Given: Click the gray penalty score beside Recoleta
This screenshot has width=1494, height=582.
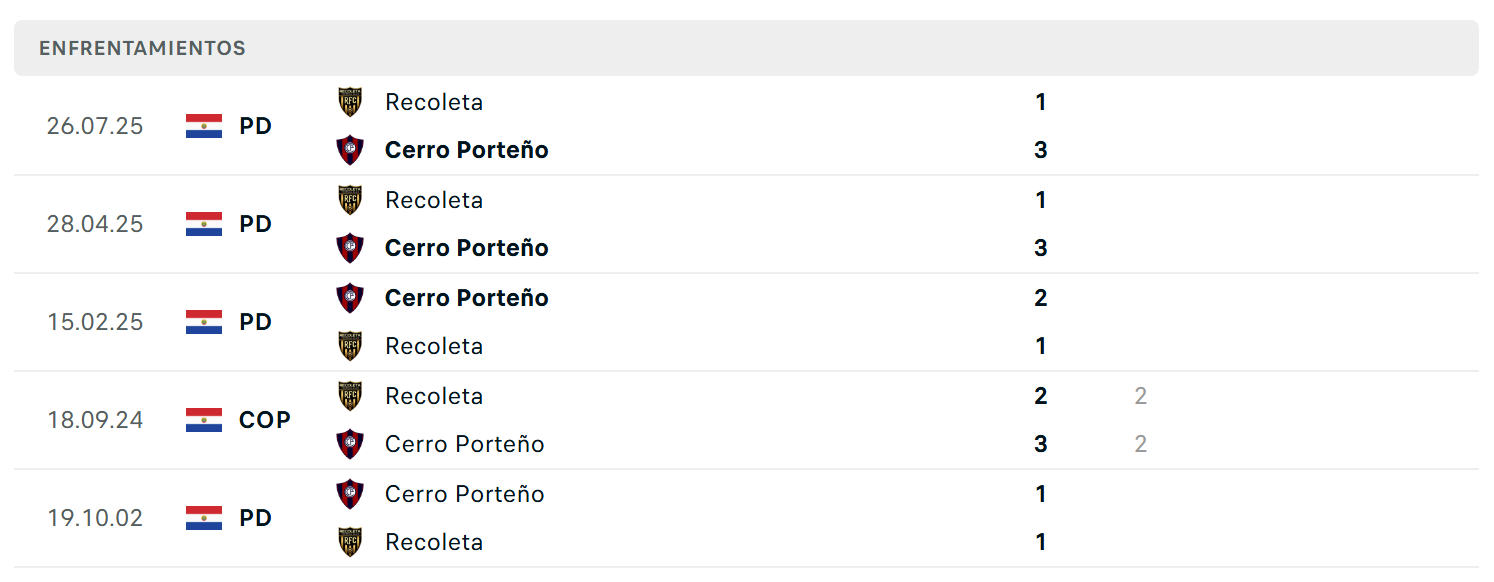Looking at the screenshot, I should click(x=1141, y=396).
